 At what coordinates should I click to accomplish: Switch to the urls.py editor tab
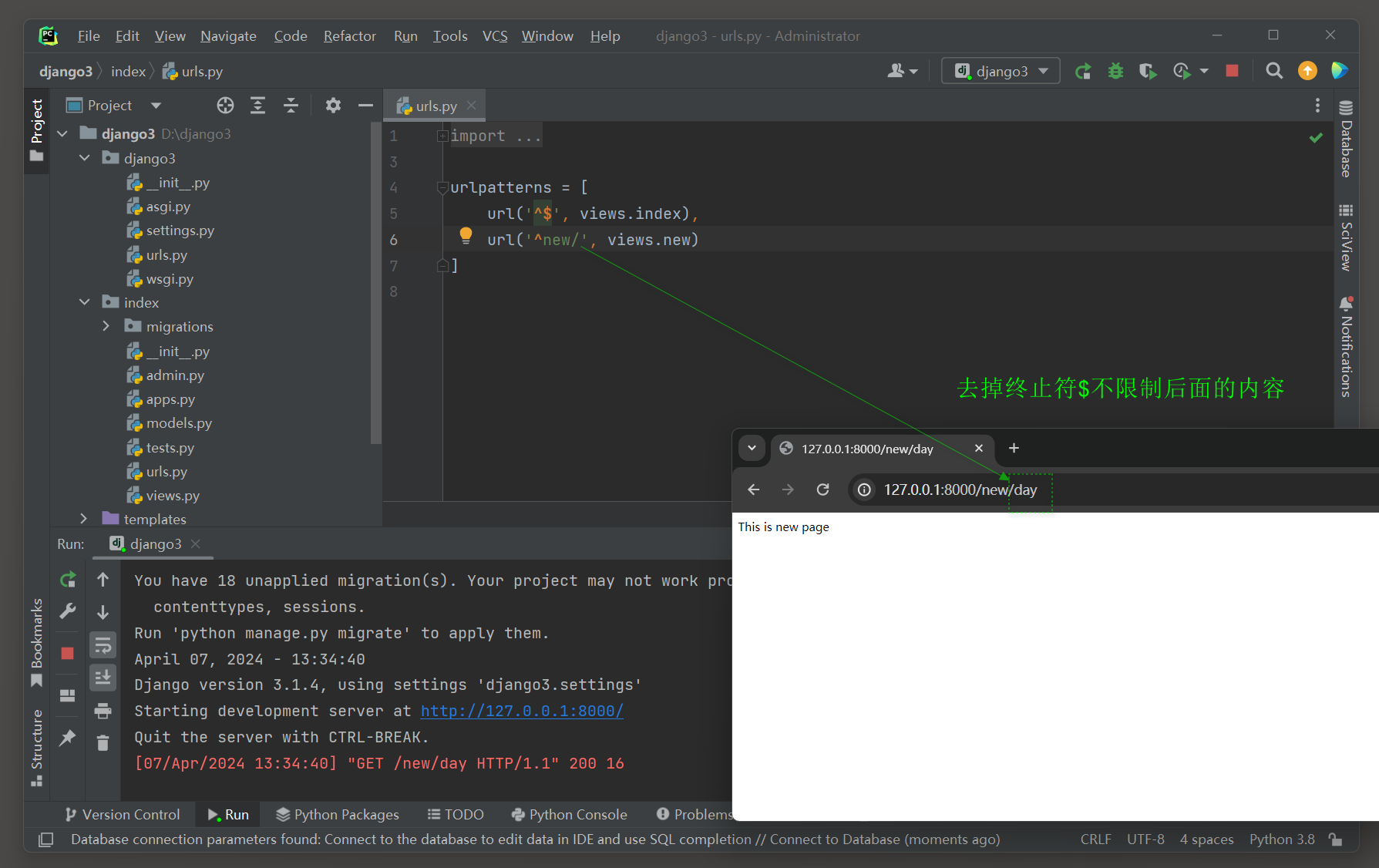tap(436, 106)
